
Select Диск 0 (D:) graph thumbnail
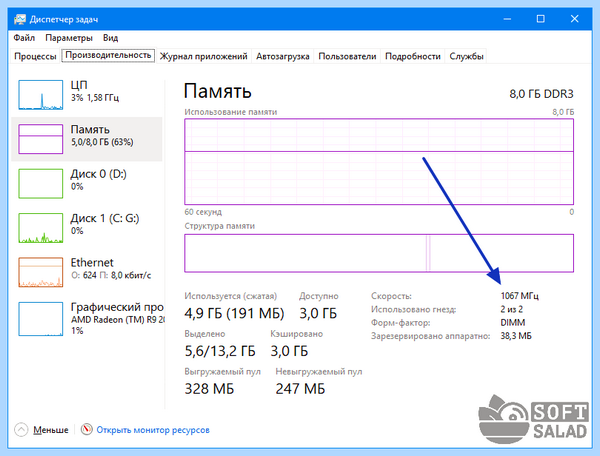point(41,184)
